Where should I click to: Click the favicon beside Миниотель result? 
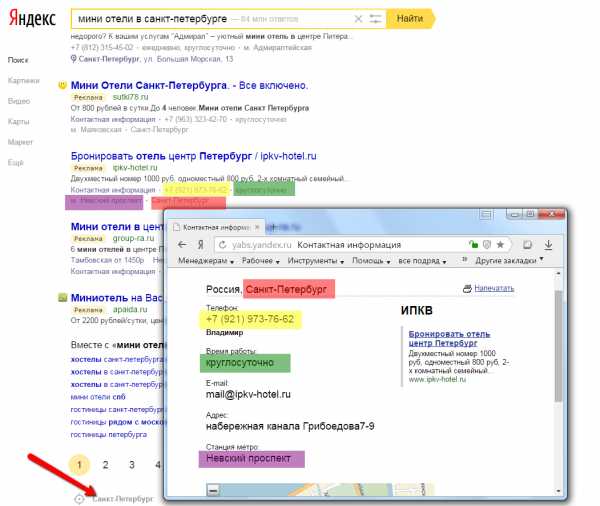click(62, 297)
